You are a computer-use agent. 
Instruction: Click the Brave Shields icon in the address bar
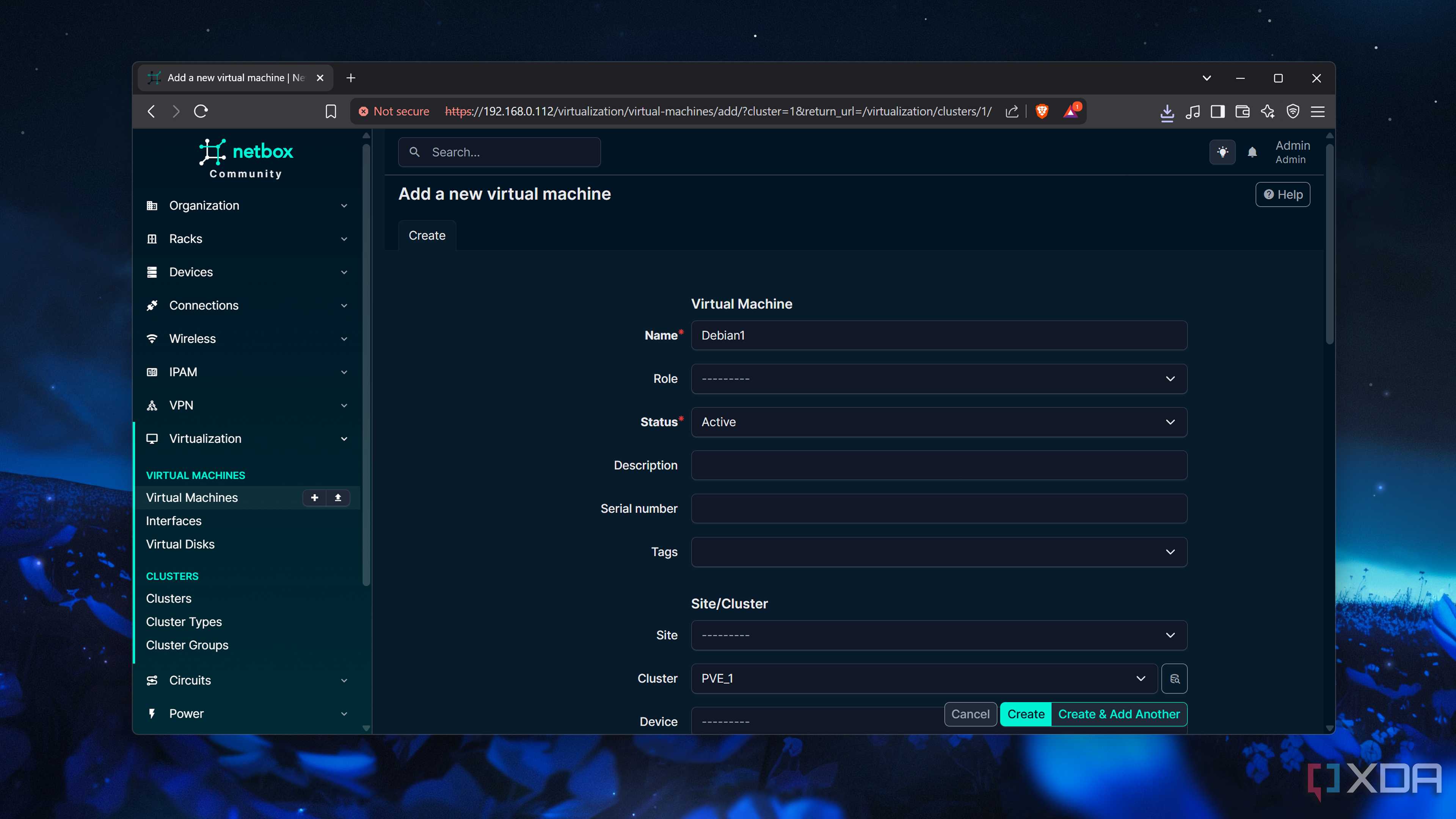click(x=1042, y=111)
